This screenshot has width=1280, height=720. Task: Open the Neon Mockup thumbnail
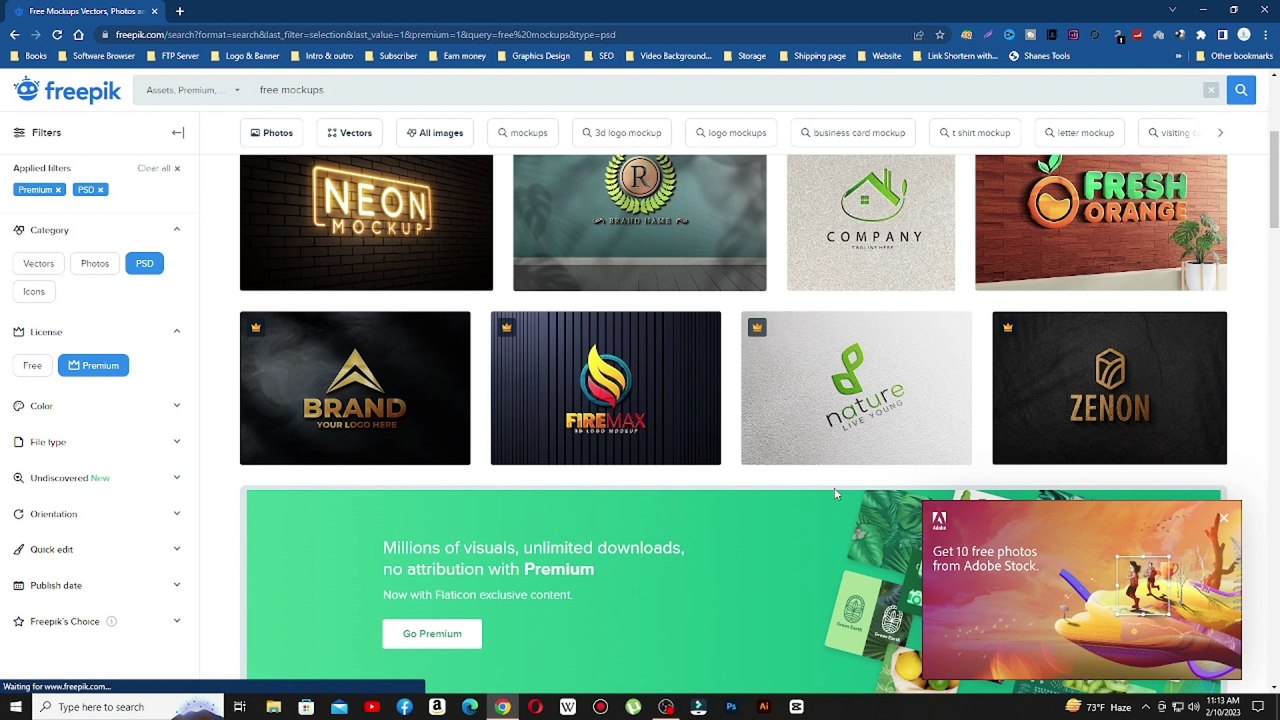click(x=366, y=222)
